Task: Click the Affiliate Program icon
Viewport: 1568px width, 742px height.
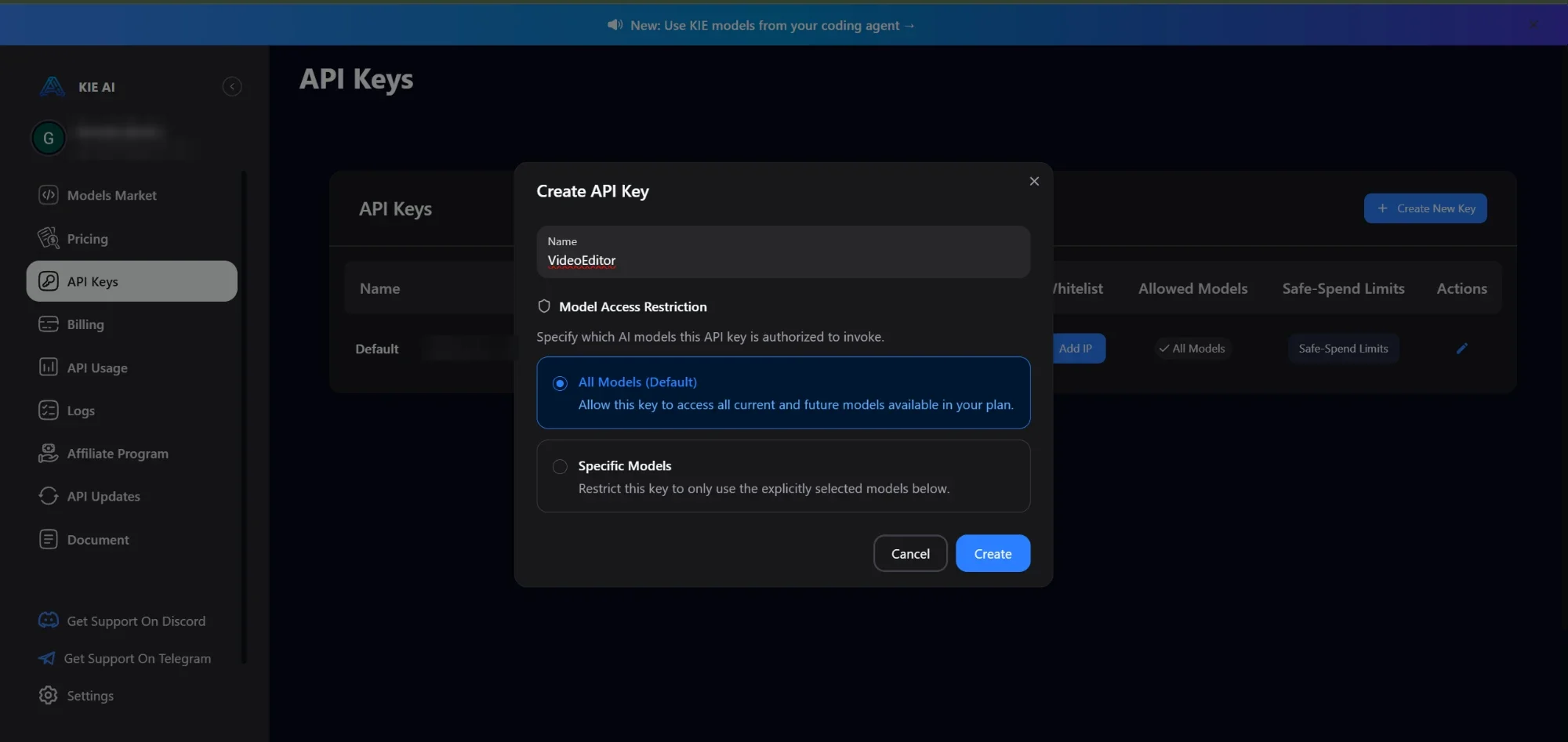Action: click(x=49, y=454)
